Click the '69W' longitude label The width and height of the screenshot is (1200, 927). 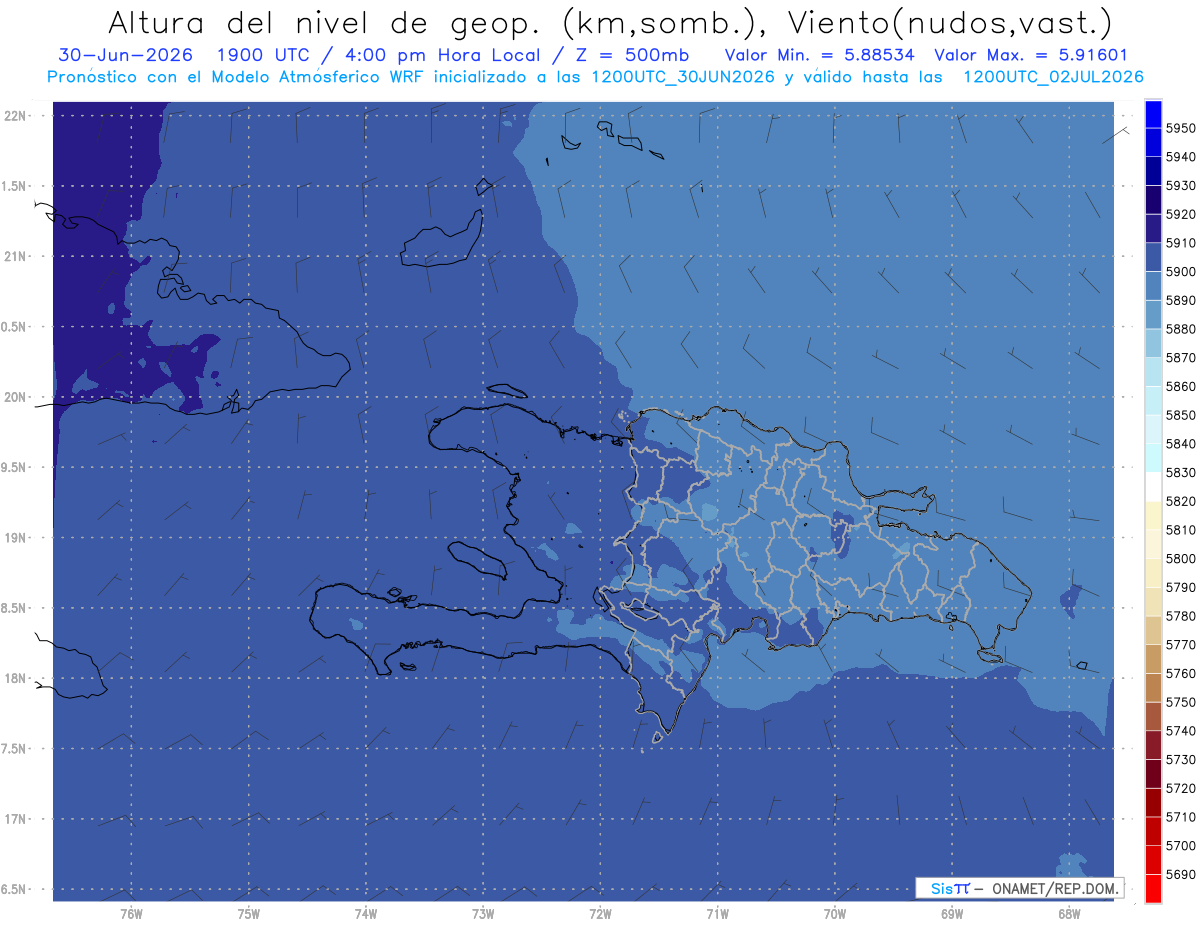coord(952,914)
